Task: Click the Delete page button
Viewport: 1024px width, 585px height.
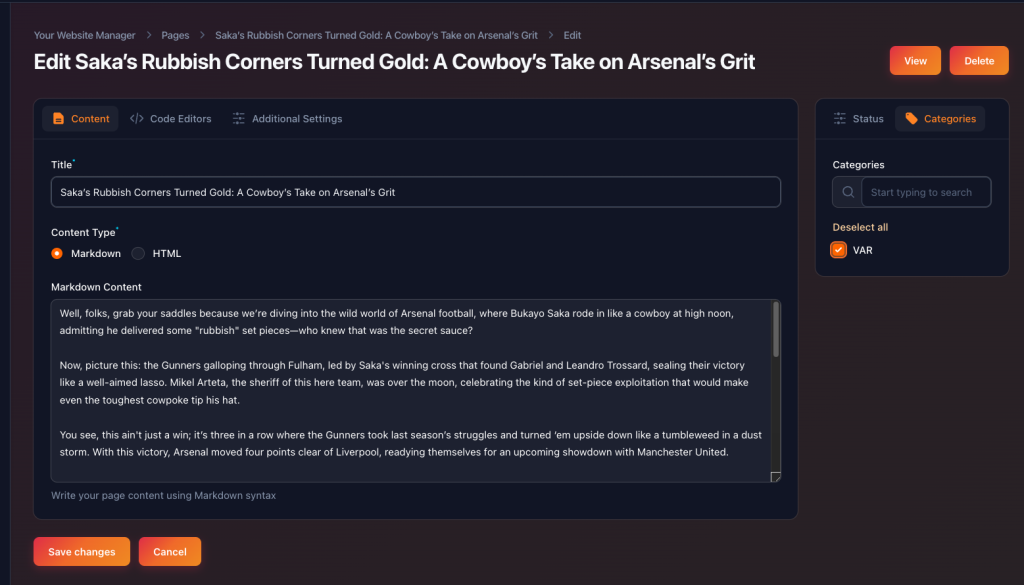Action: point(979,61)
